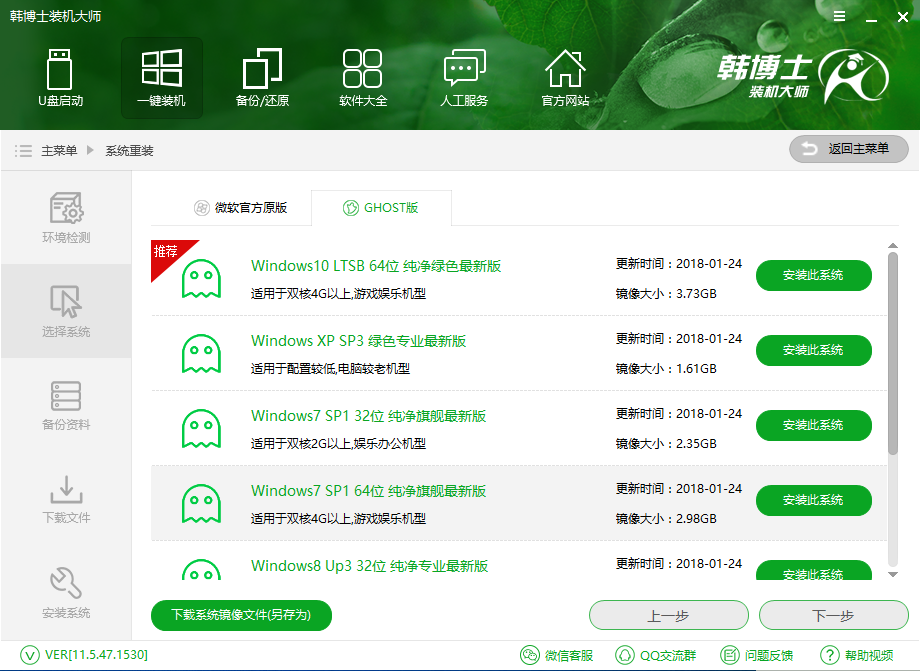Click the 下一步 next step button
This screenshot has width=920, height=671.
pyautogui.click(x=834, y=615)
